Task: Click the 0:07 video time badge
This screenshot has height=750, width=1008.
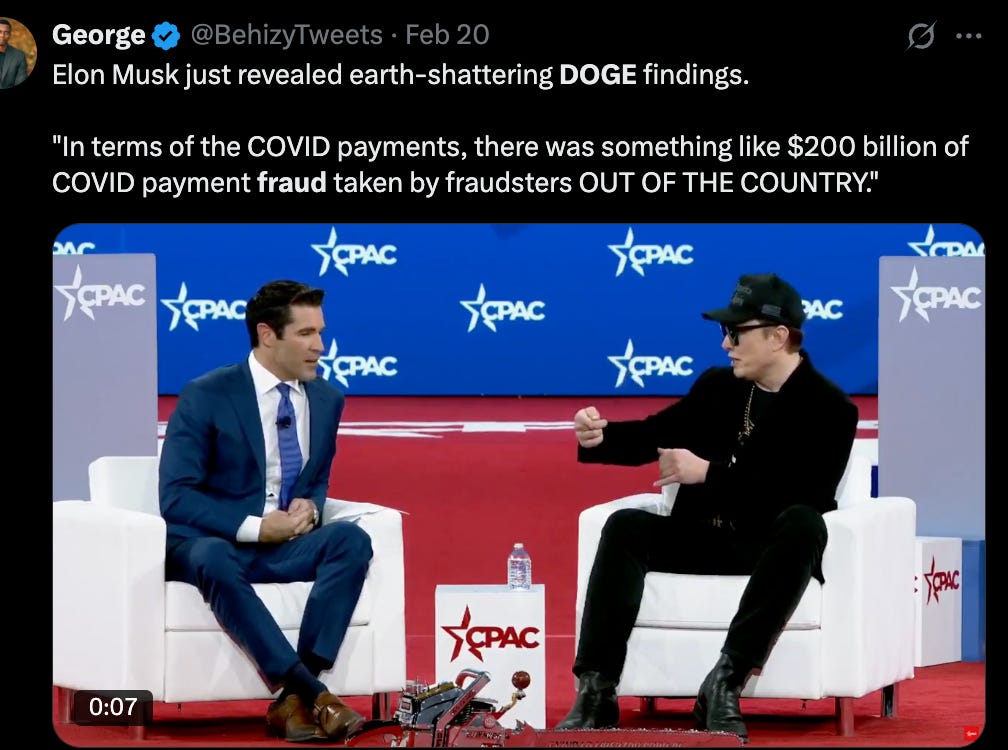Action: (112, 707)
